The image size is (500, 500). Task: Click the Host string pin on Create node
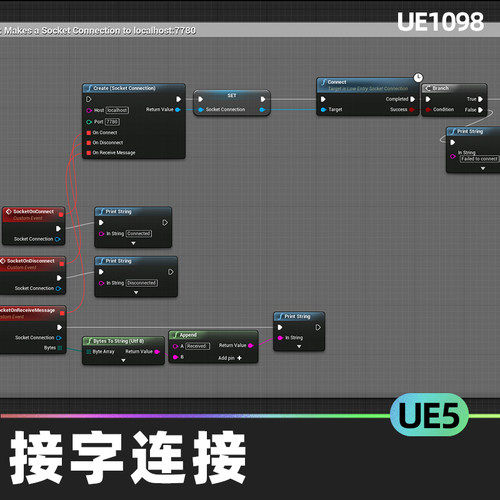(x=89, y=110)
